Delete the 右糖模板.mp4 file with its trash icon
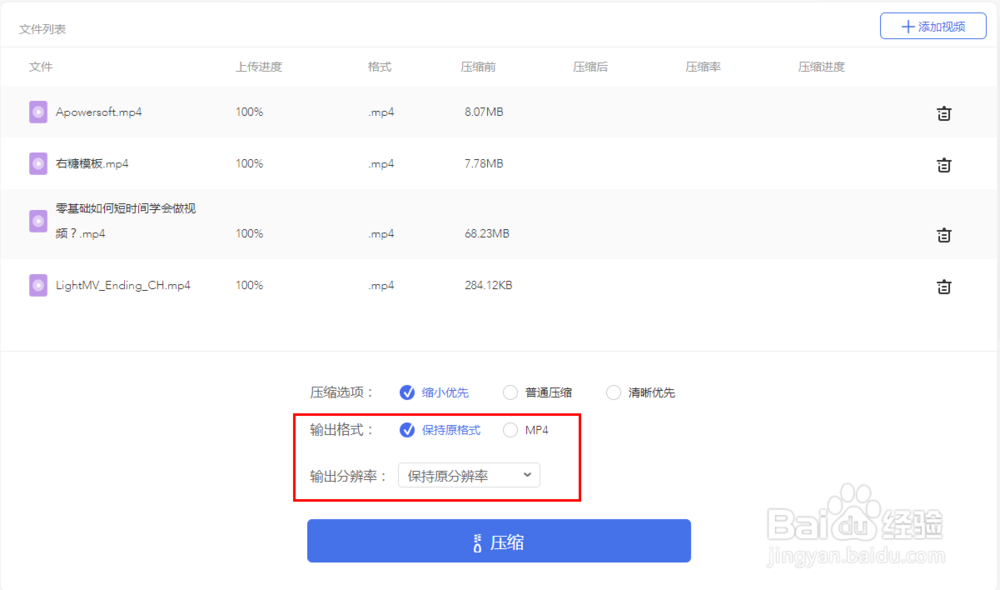This screenshot has height=590, width=1000. pyautogui.click(x=944, y=165)
